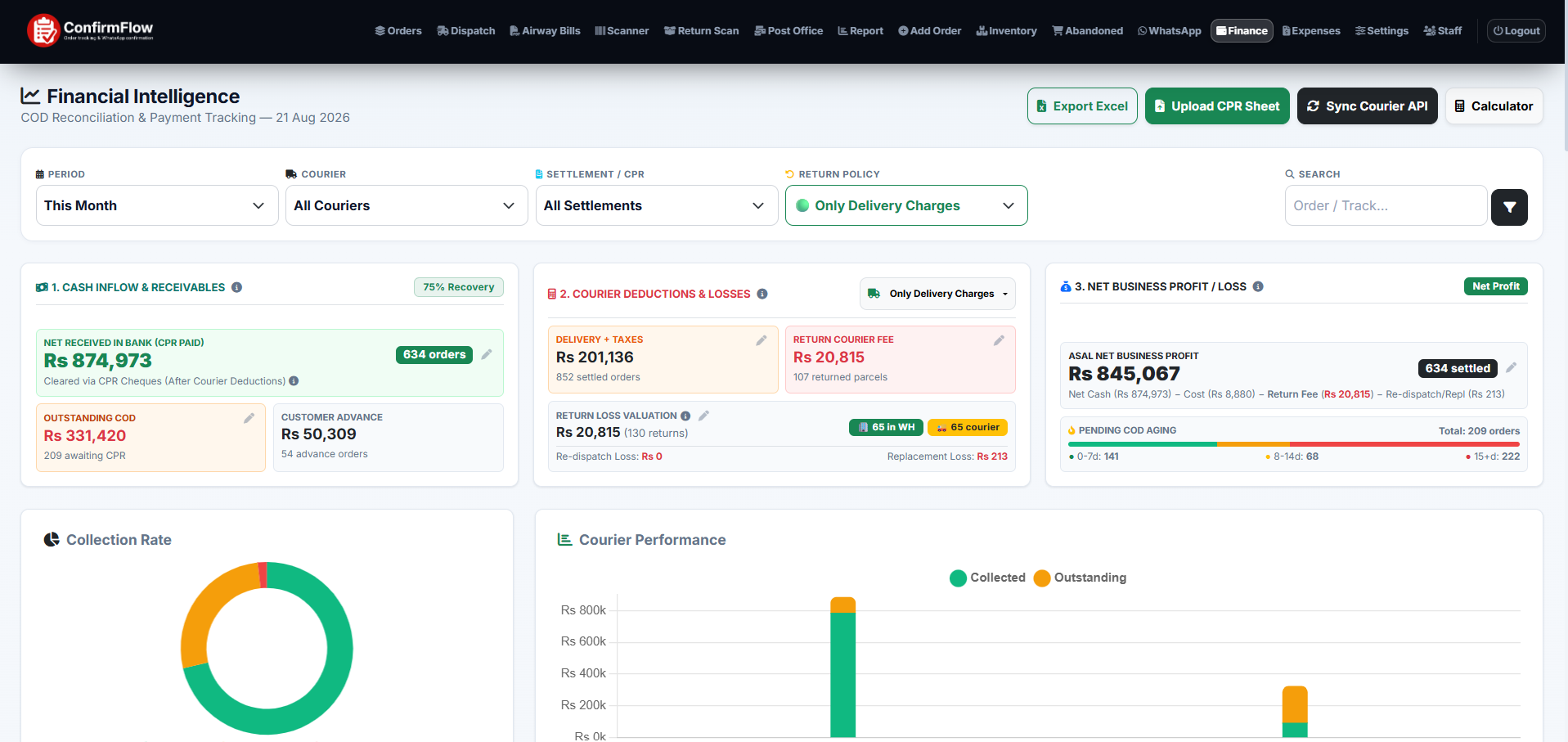Image resolution: width=1568 pixels, height=742 pixels.
Task: Click the 634 orders badge
Action: [434, 354]
